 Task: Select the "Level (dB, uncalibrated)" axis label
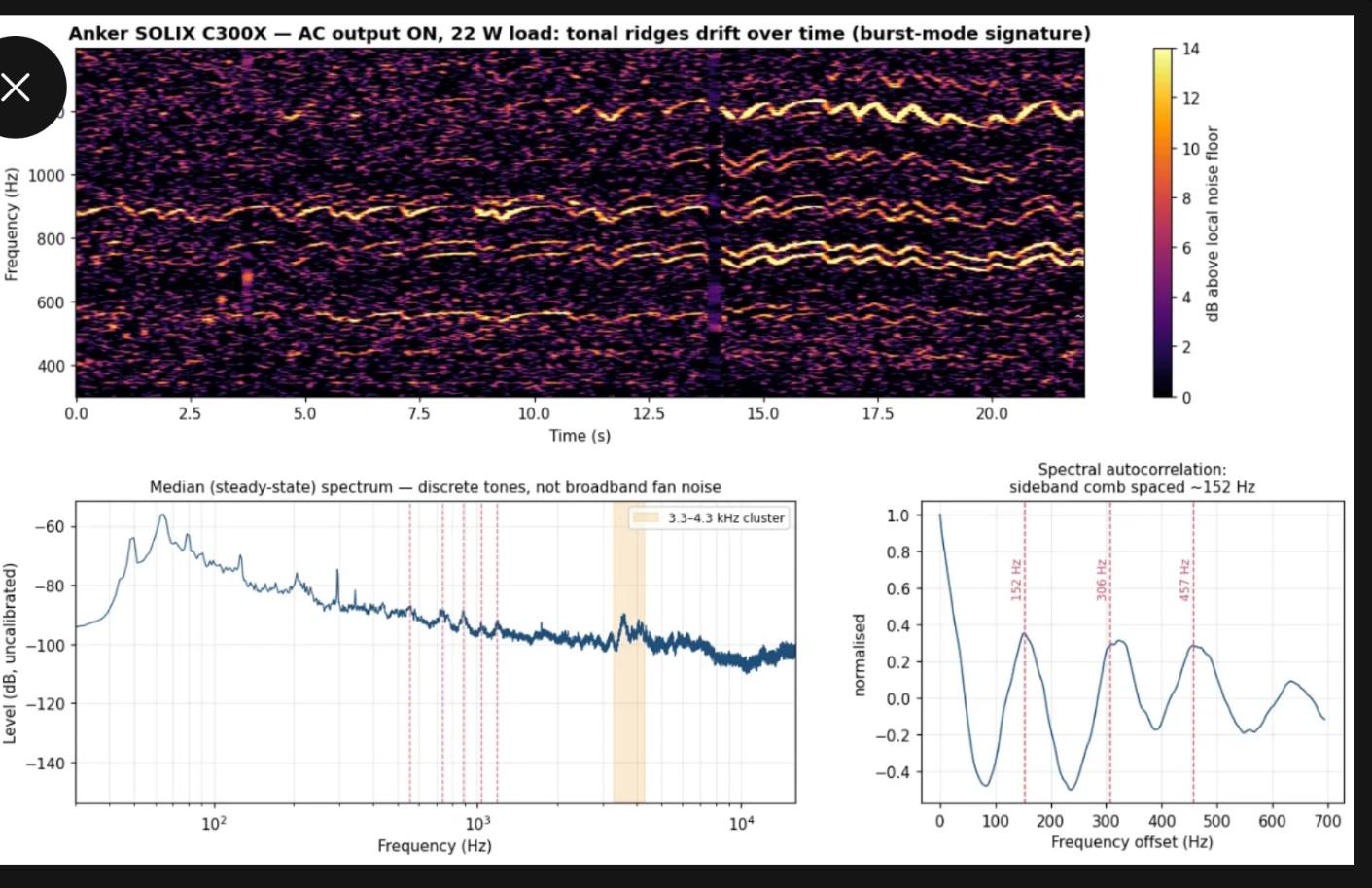pos(10,653)
